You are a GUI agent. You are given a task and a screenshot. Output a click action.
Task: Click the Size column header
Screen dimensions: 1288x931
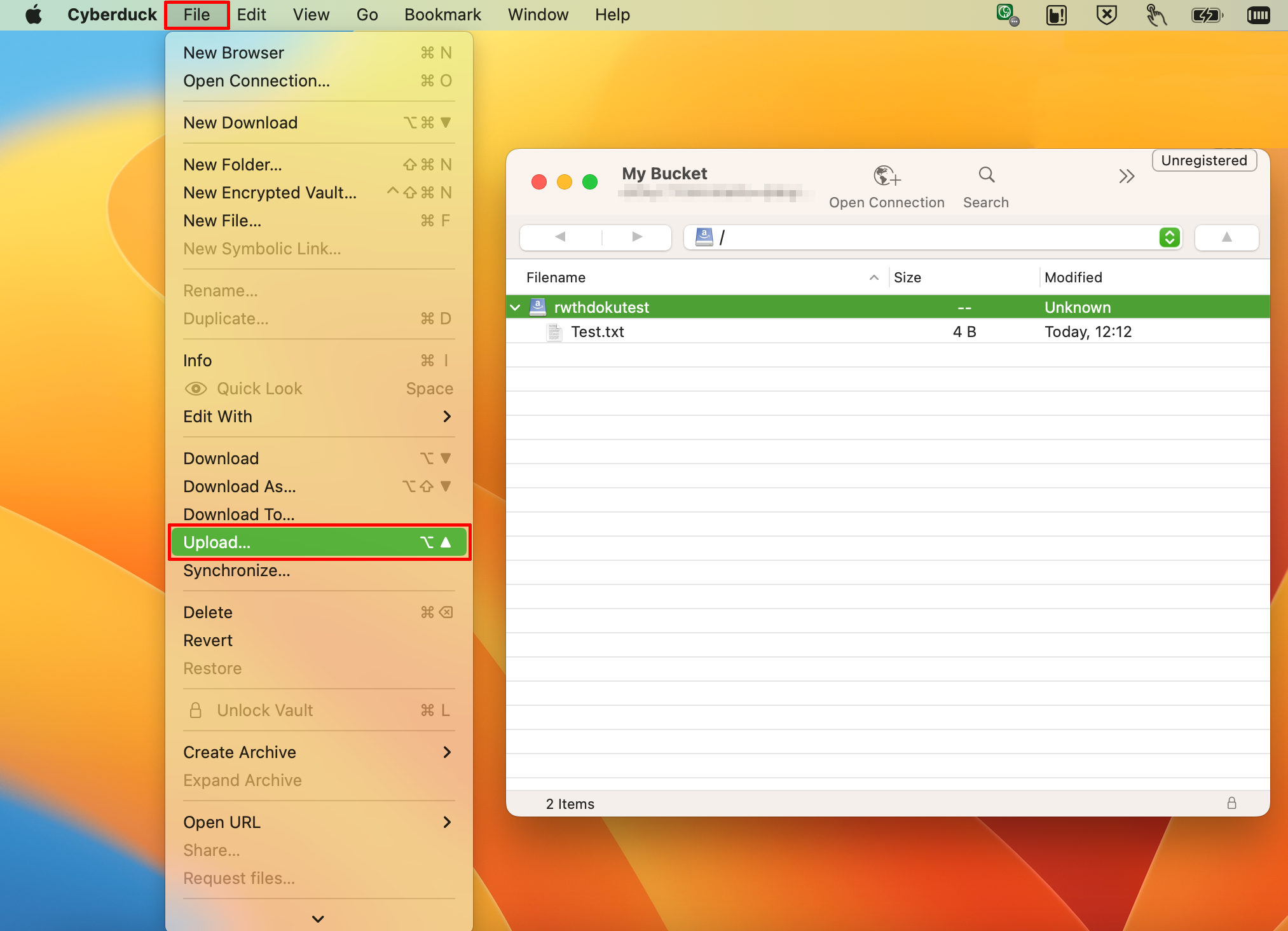(x=963, y=277)
